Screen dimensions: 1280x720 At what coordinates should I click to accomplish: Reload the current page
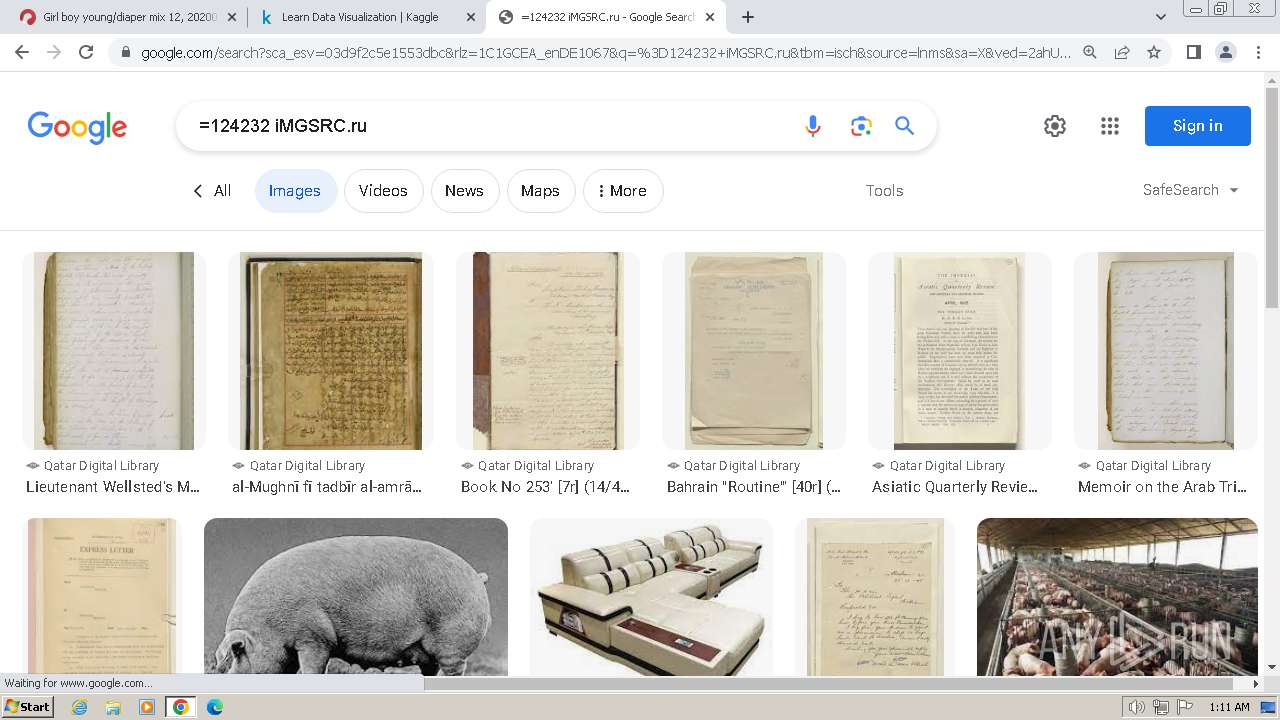click(86, 52)
